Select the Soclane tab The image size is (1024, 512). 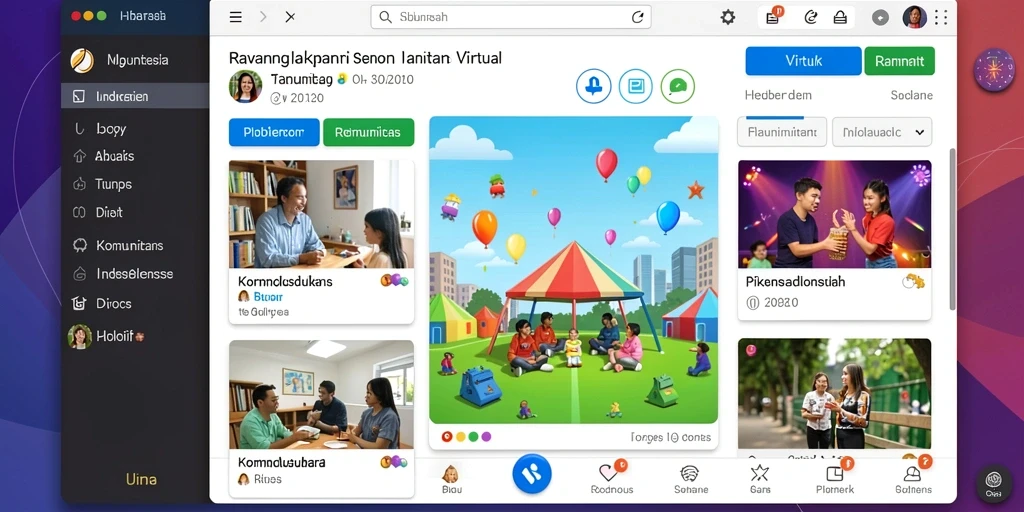[912, 95]
